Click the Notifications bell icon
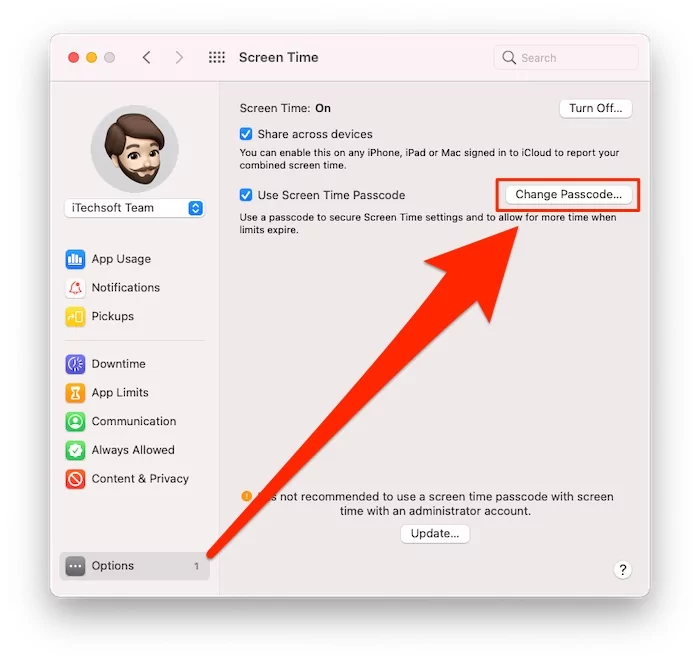700x663 pixels. point(75,288)
